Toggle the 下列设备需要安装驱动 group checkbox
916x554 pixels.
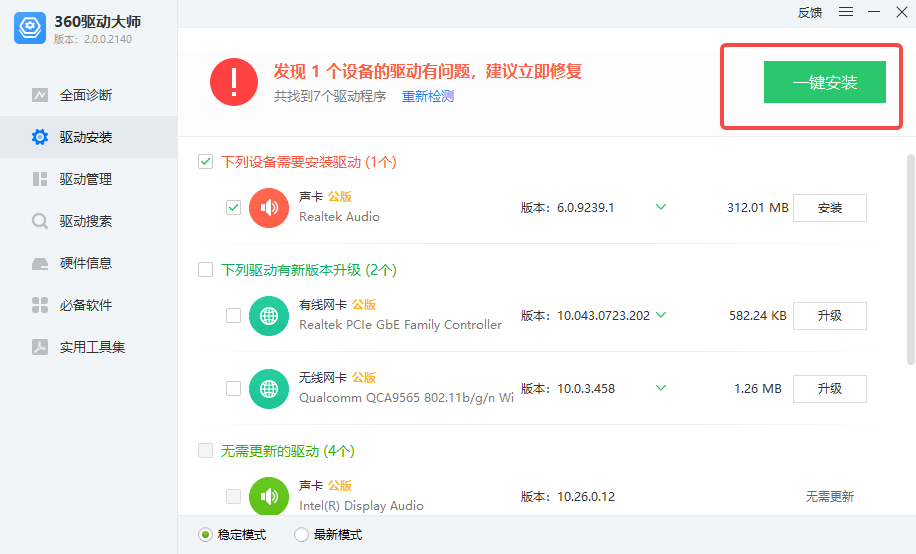click(206, 161)
